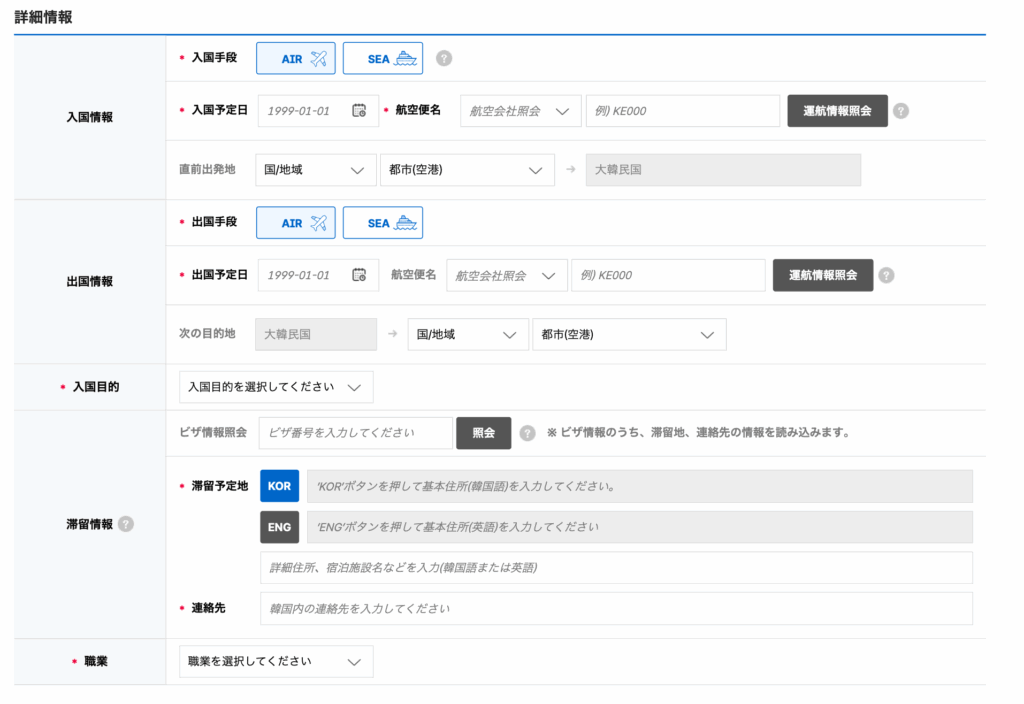The height and width of the screenshot is (704, 1024).
Task: Open 航空会社照会 dropdown in 出国情報 row
Action: coord(507,276)
